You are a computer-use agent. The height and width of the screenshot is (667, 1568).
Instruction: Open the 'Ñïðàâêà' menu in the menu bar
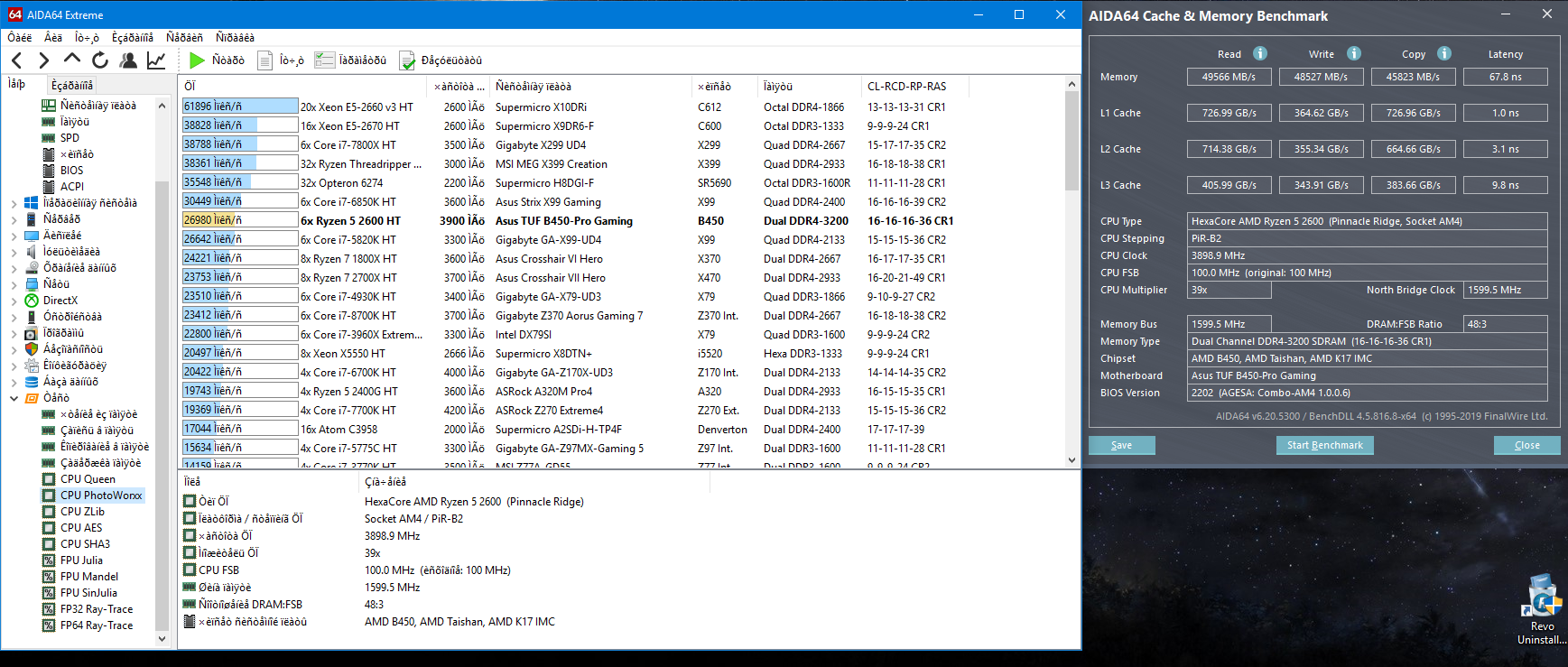[x=235, y=38]
